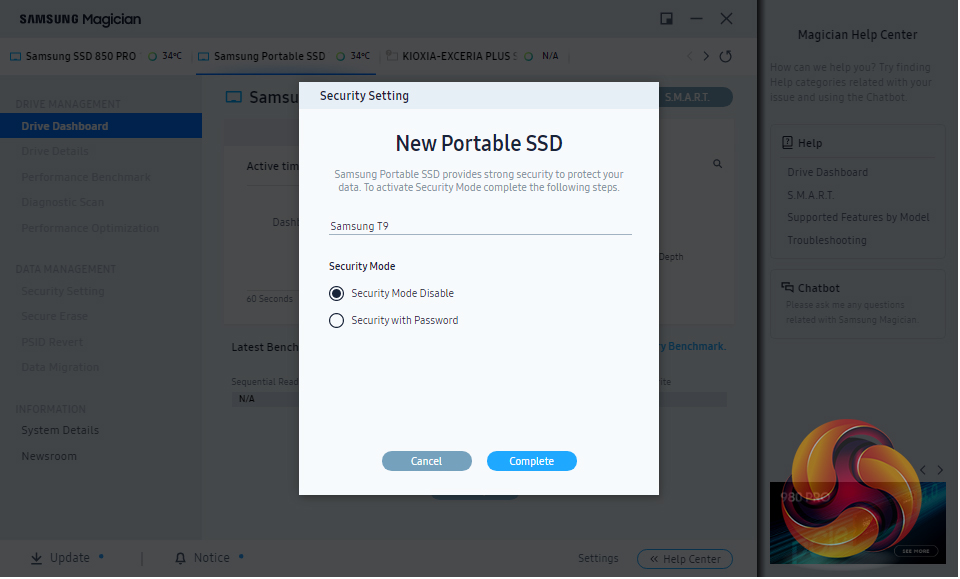This screenshot has height=579, width=960.
Task: Open Security Setting sidebar item
Action: pyautogui.click(x=62, y=291)
